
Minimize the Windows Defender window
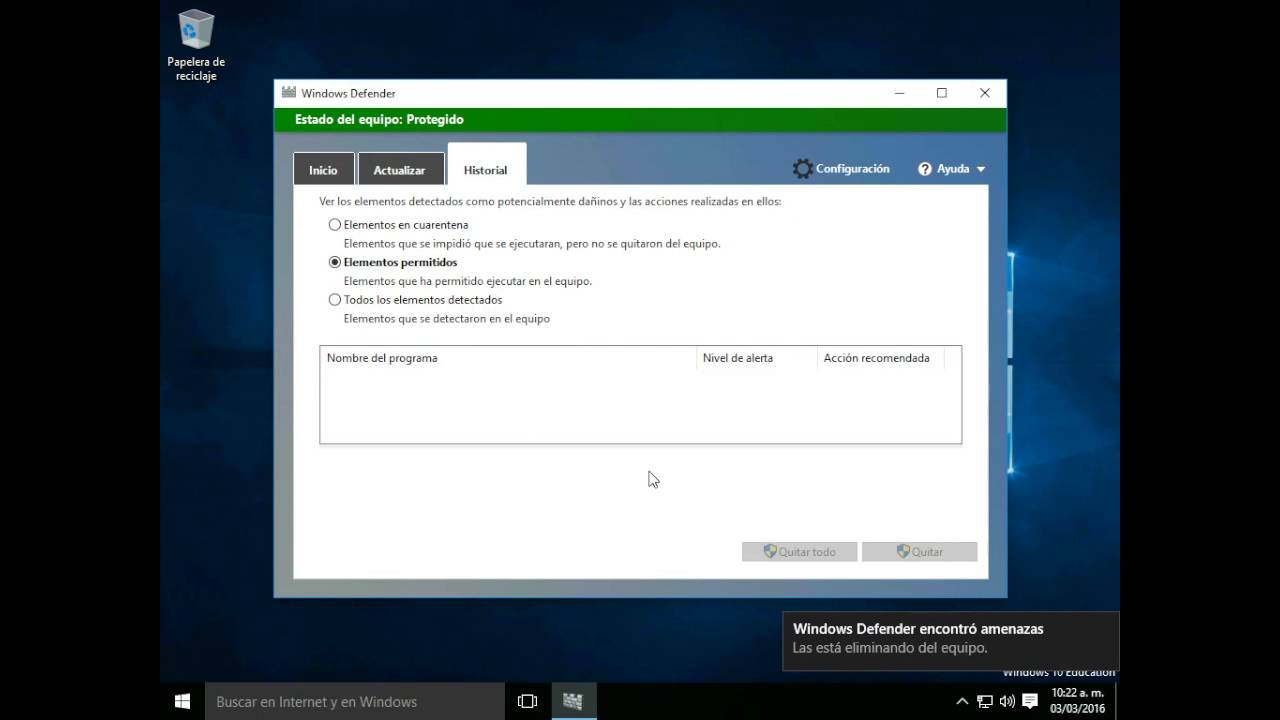[x=900, y=93]
